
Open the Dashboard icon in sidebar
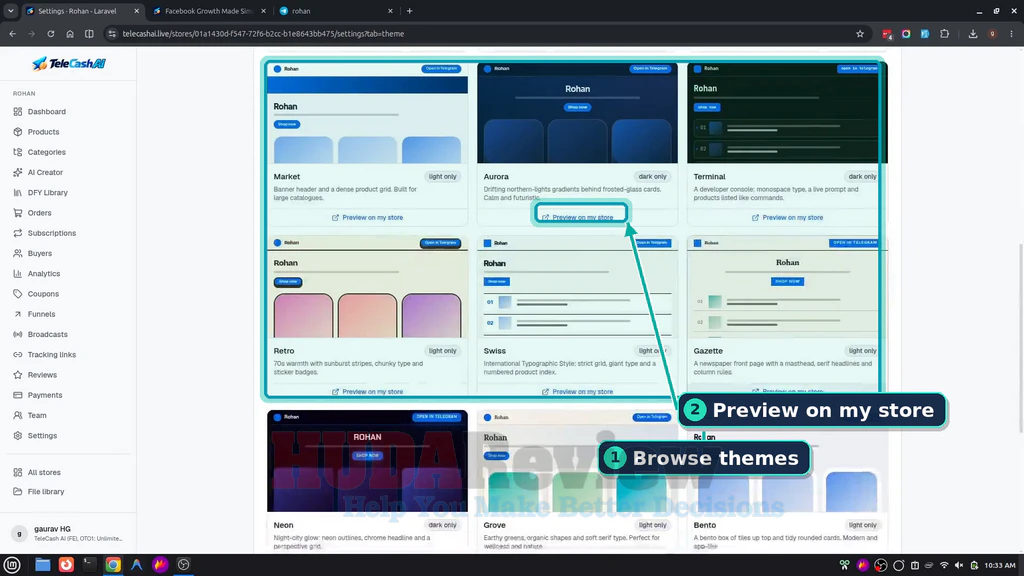coord(18,112)
